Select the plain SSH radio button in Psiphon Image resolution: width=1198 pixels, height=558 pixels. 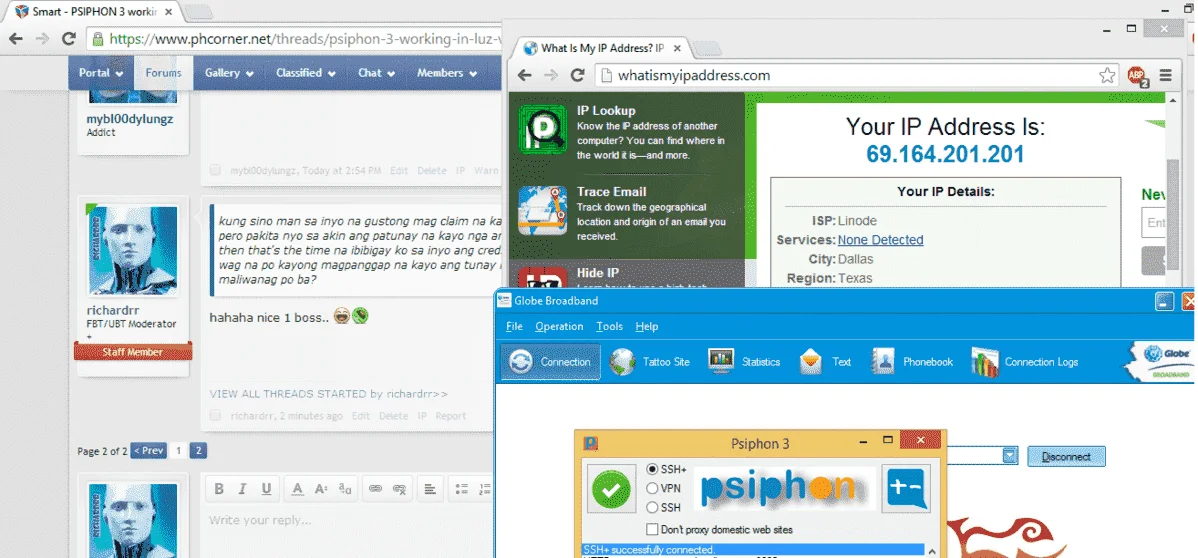point(652,507)
